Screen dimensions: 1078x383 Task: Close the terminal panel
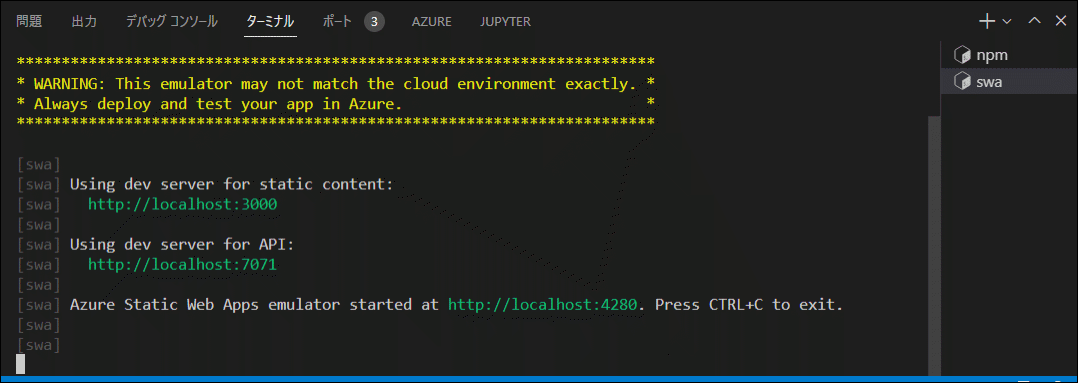(x=1061, y=21)
